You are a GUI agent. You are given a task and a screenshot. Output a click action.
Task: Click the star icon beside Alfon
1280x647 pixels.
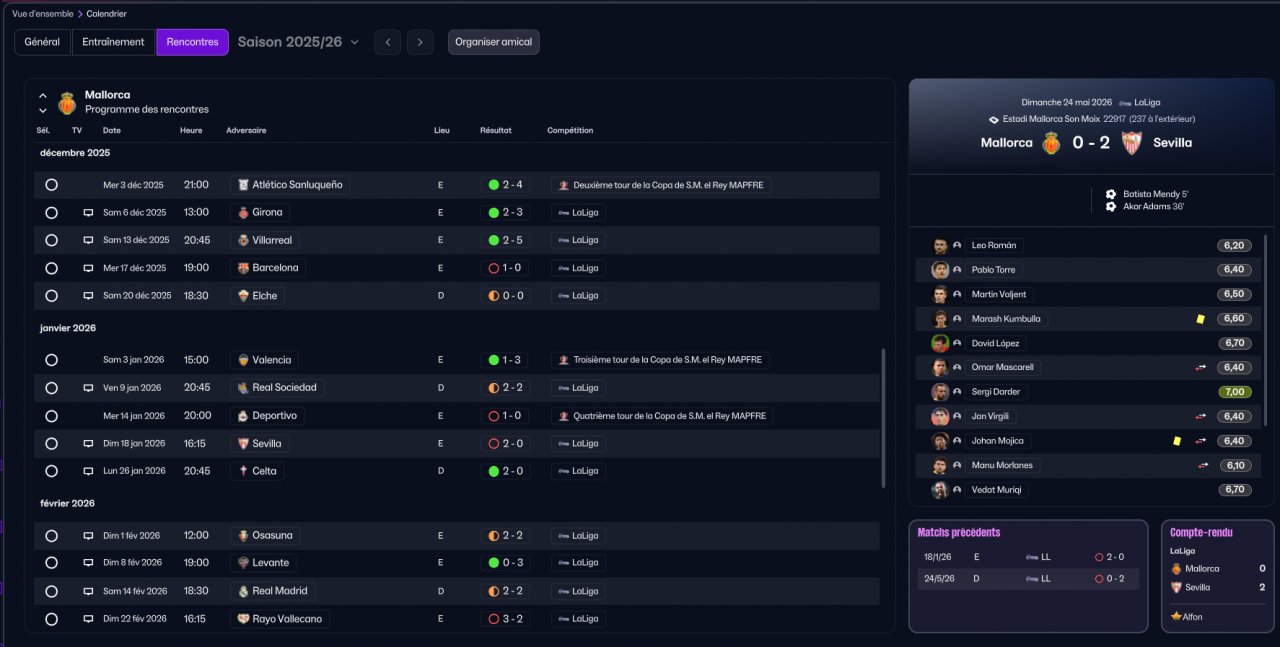[1176, 617]
